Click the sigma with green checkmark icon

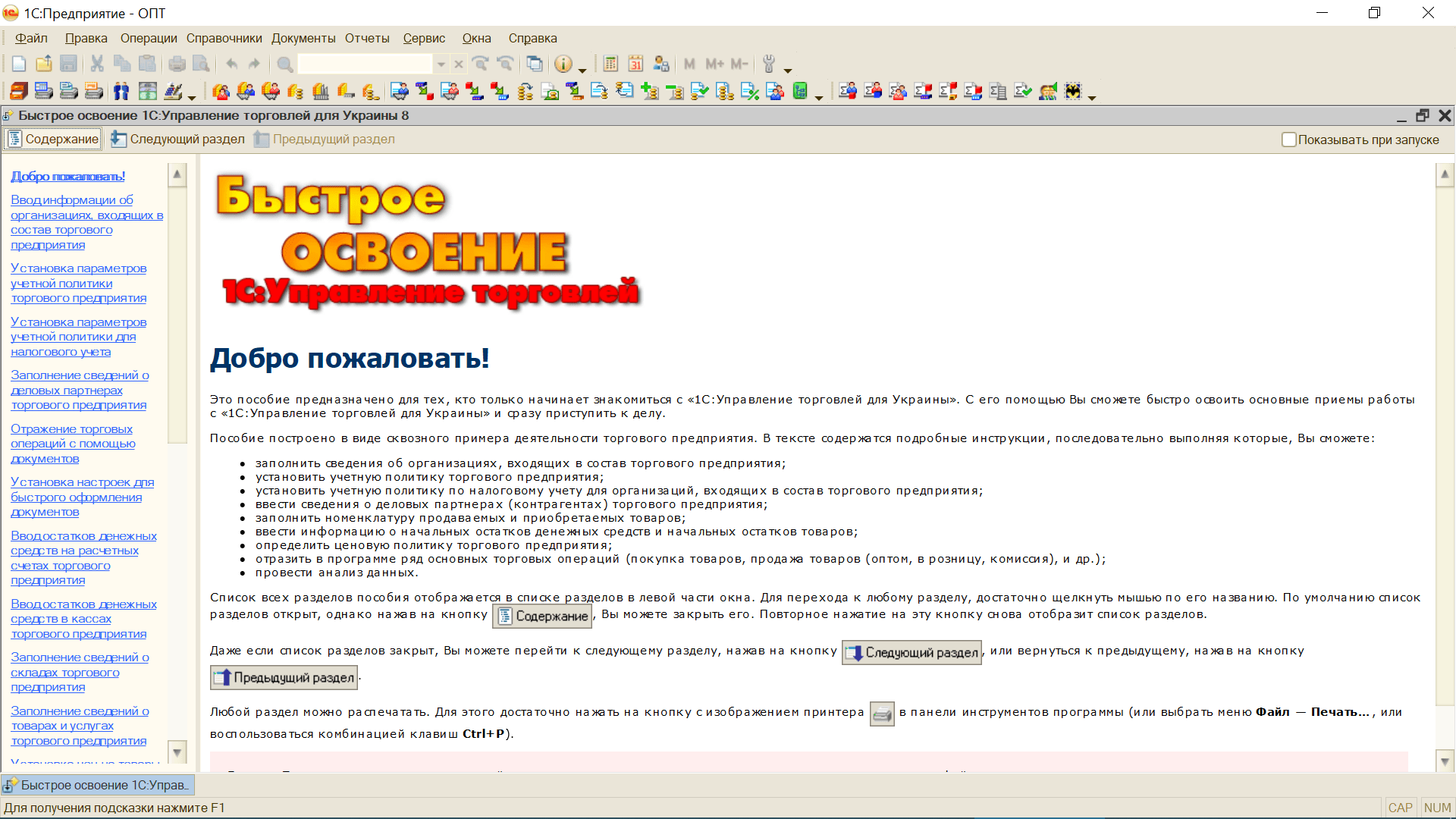1023,92
